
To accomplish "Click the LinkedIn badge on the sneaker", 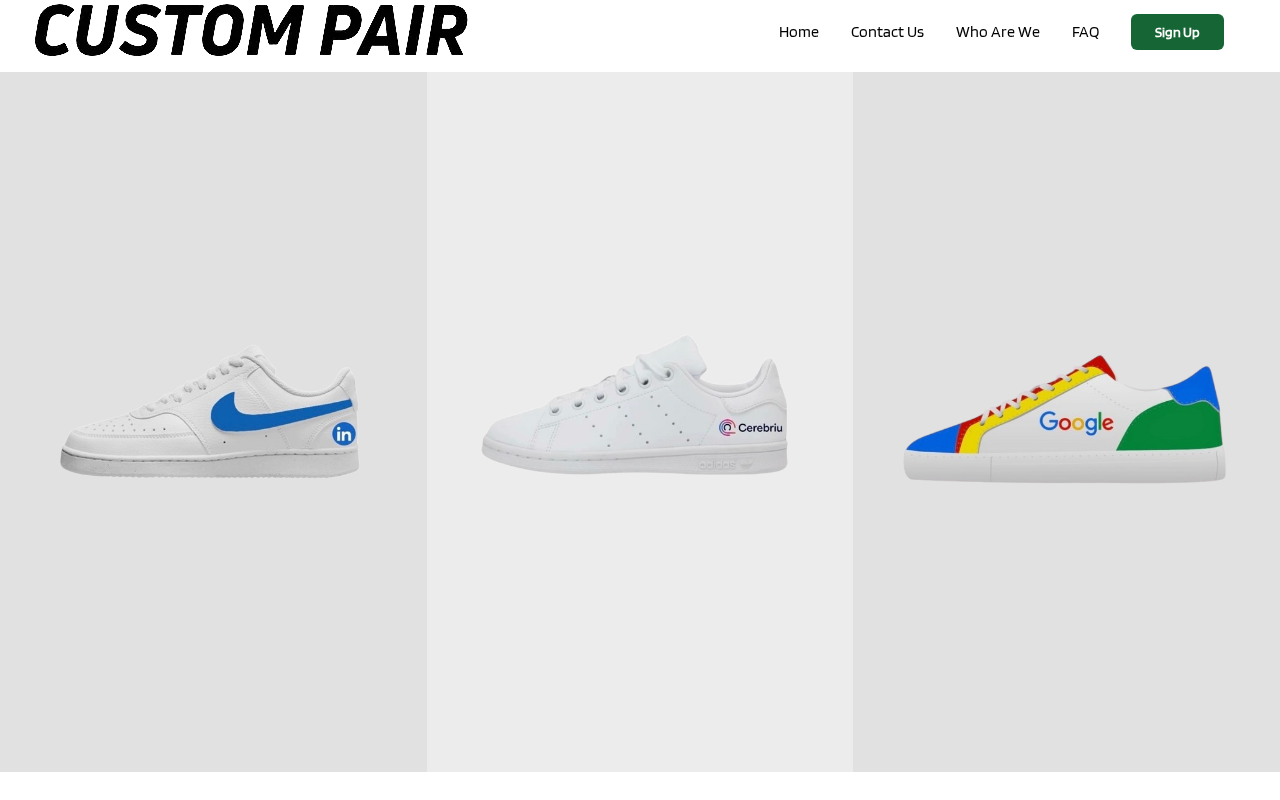I will pos(344,434).
